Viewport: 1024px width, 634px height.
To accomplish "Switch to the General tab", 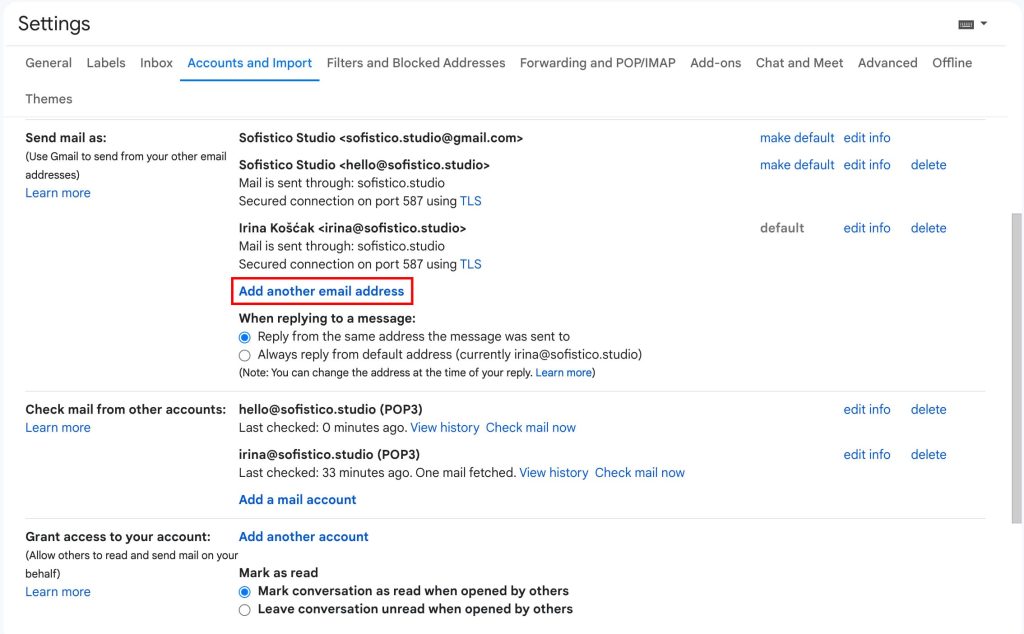I will tap(48, 63).
